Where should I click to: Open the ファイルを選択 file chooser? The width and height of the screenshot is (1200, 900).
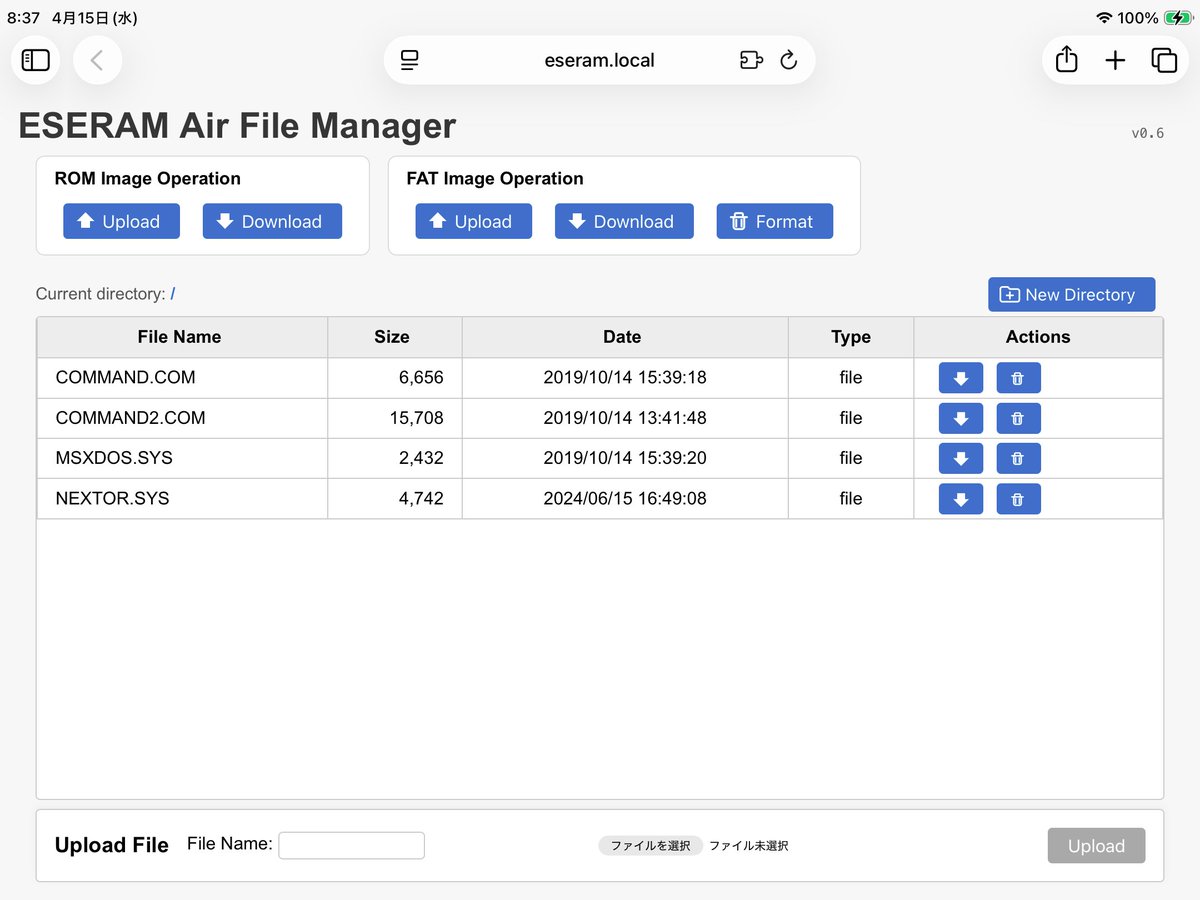(x=650, y=845)
